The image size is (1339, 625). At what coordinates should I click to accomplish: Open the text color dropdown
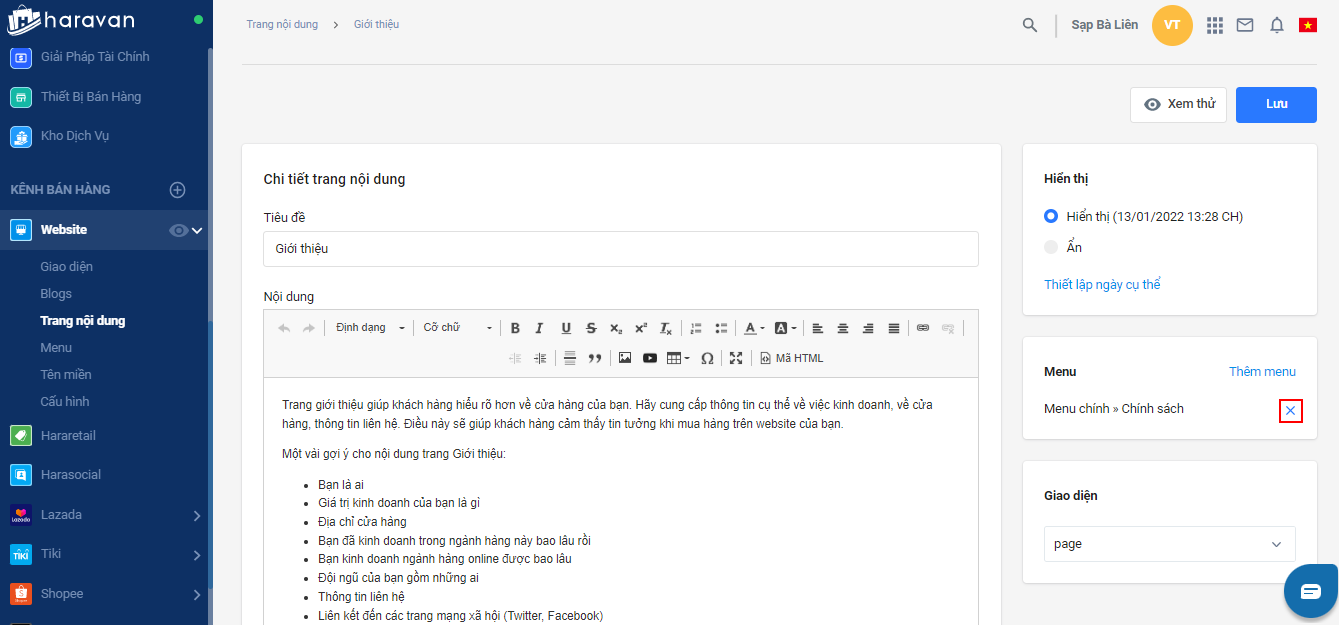[x=756, y=328]
